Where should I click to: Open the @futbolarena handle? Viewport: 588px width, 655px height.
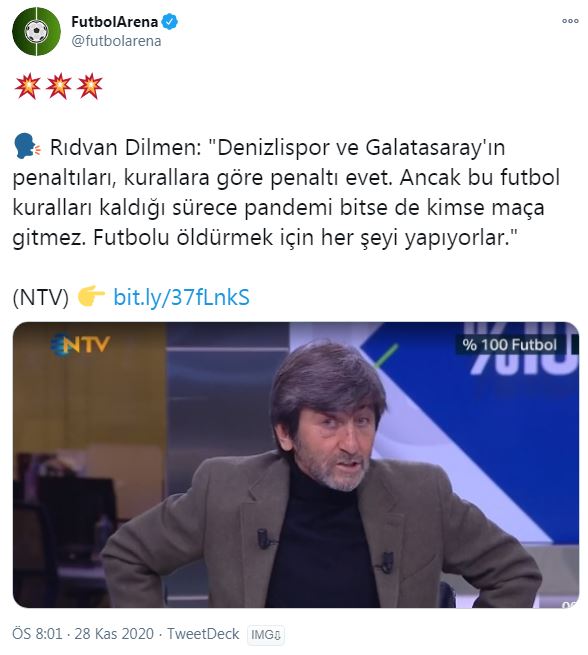pyautogui.click(x=116, y=41)
